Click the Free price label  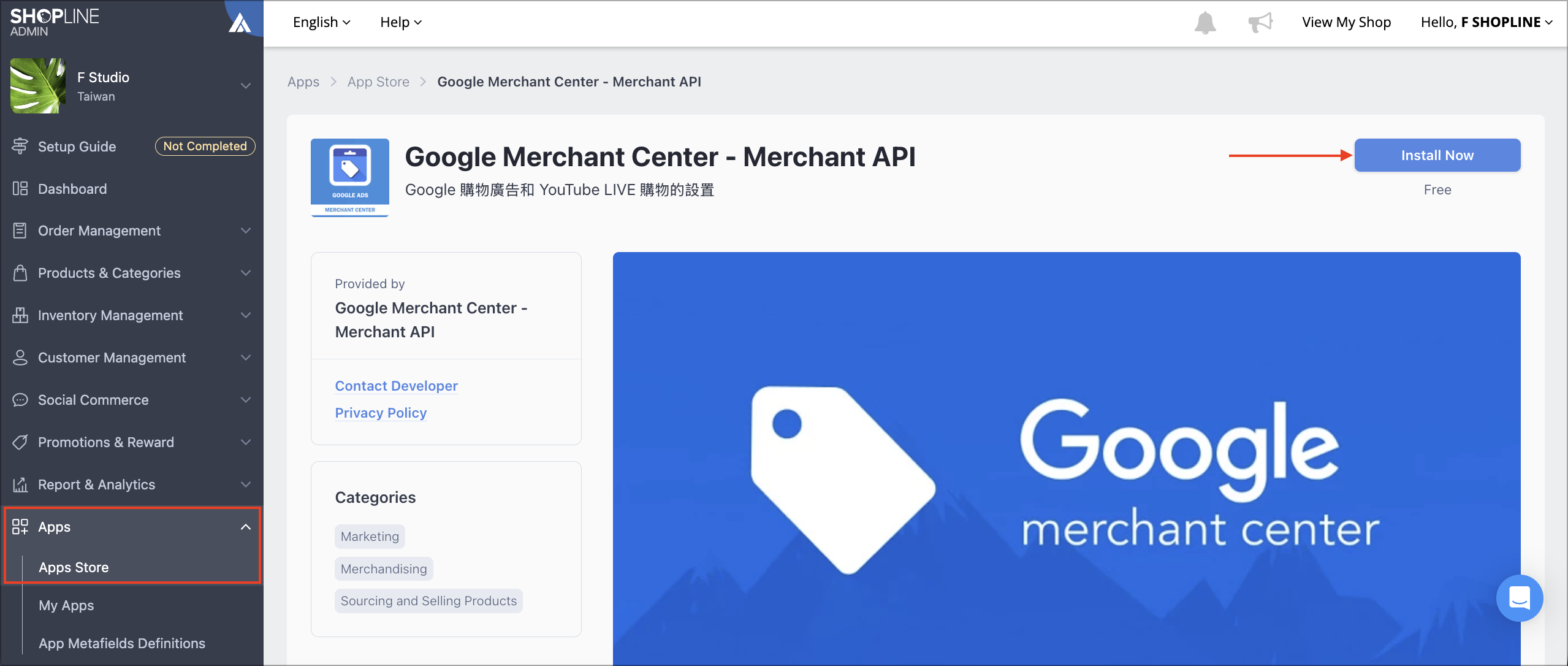(x=1437, y=190)
